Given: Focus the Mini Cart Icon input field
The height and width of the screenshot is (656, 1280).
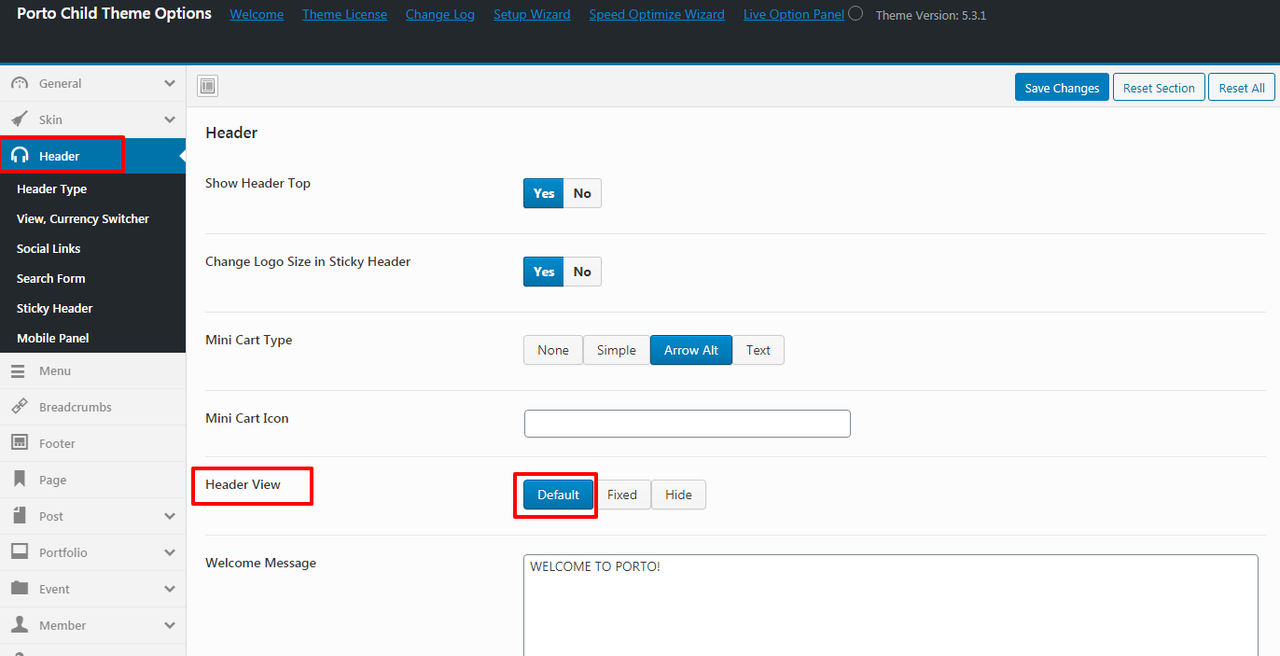Looking at the screenshot, I should tap(687, 423).
